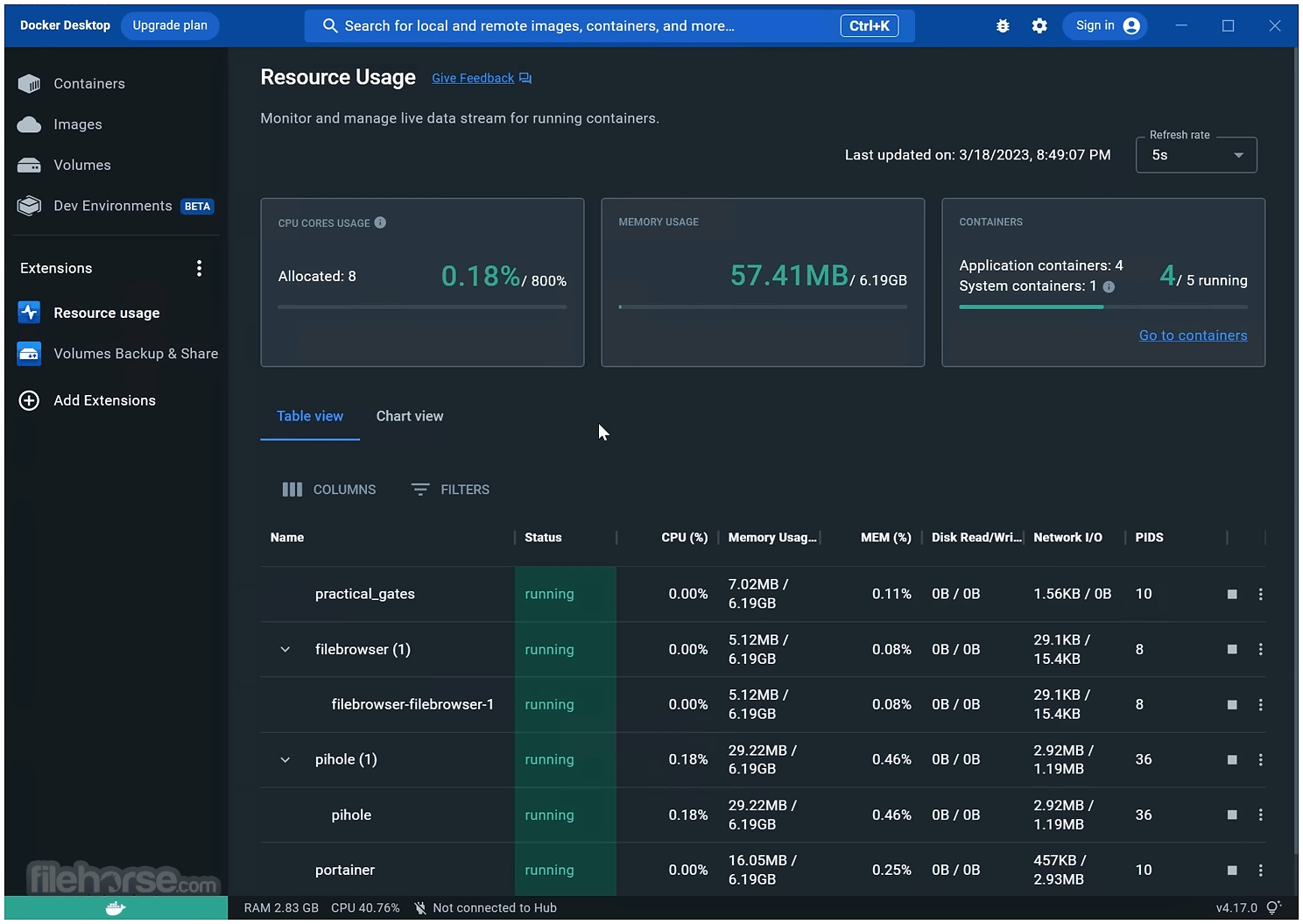Image resolution: width=1303 pixels, height=924 pixels.
Task: Open more actions for filebrowser (1)
Action: click(1261, 649)
